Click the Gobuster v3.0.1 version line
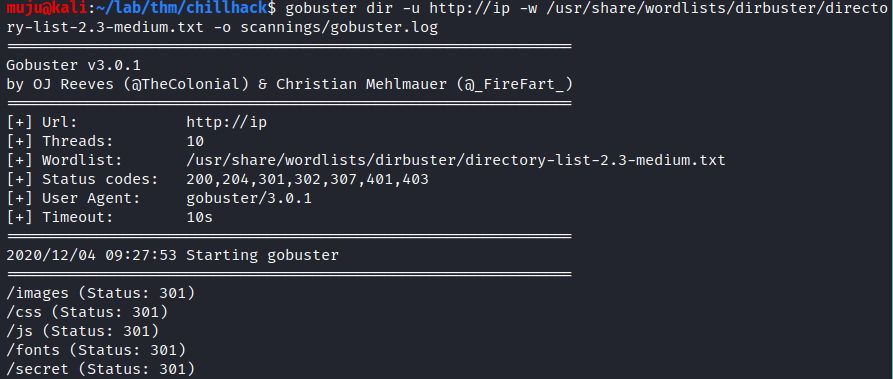 tap(73, 66)
